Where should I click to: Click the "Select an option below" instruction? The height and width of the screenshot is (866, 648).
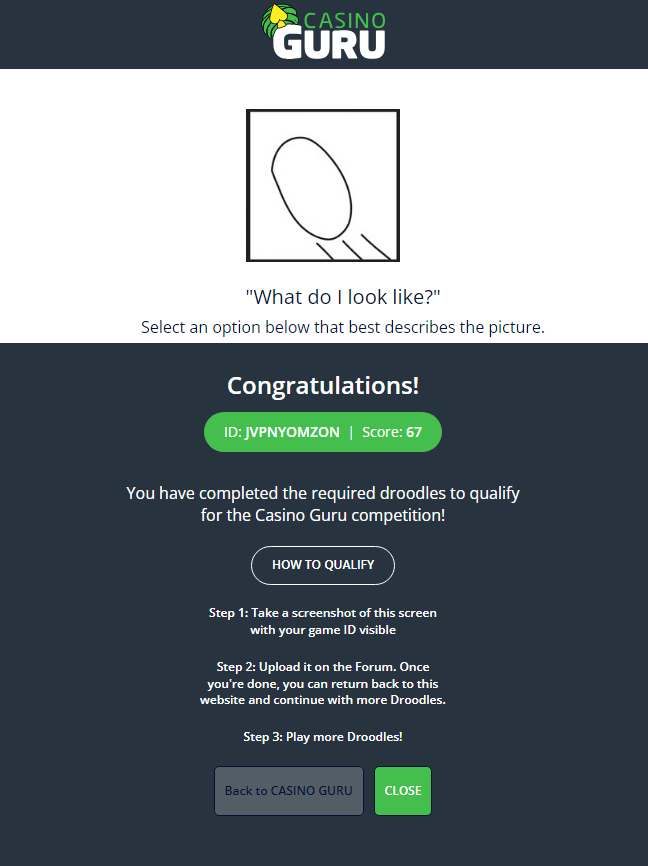[x=343, y=327]
